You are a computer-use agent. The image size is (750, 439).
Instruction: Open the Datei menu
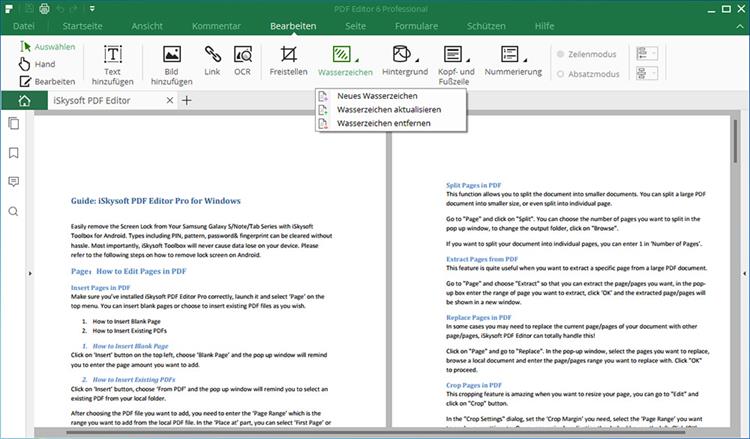click(23, 26)
